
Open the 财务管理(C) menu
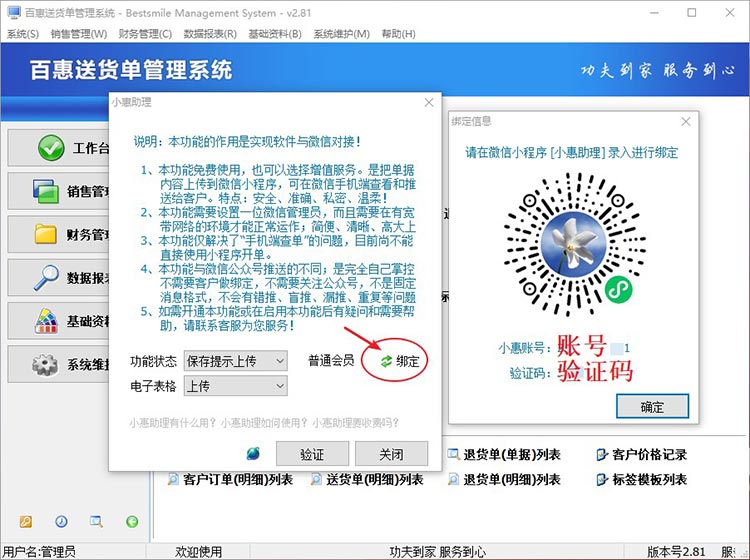tap(145, 34)
